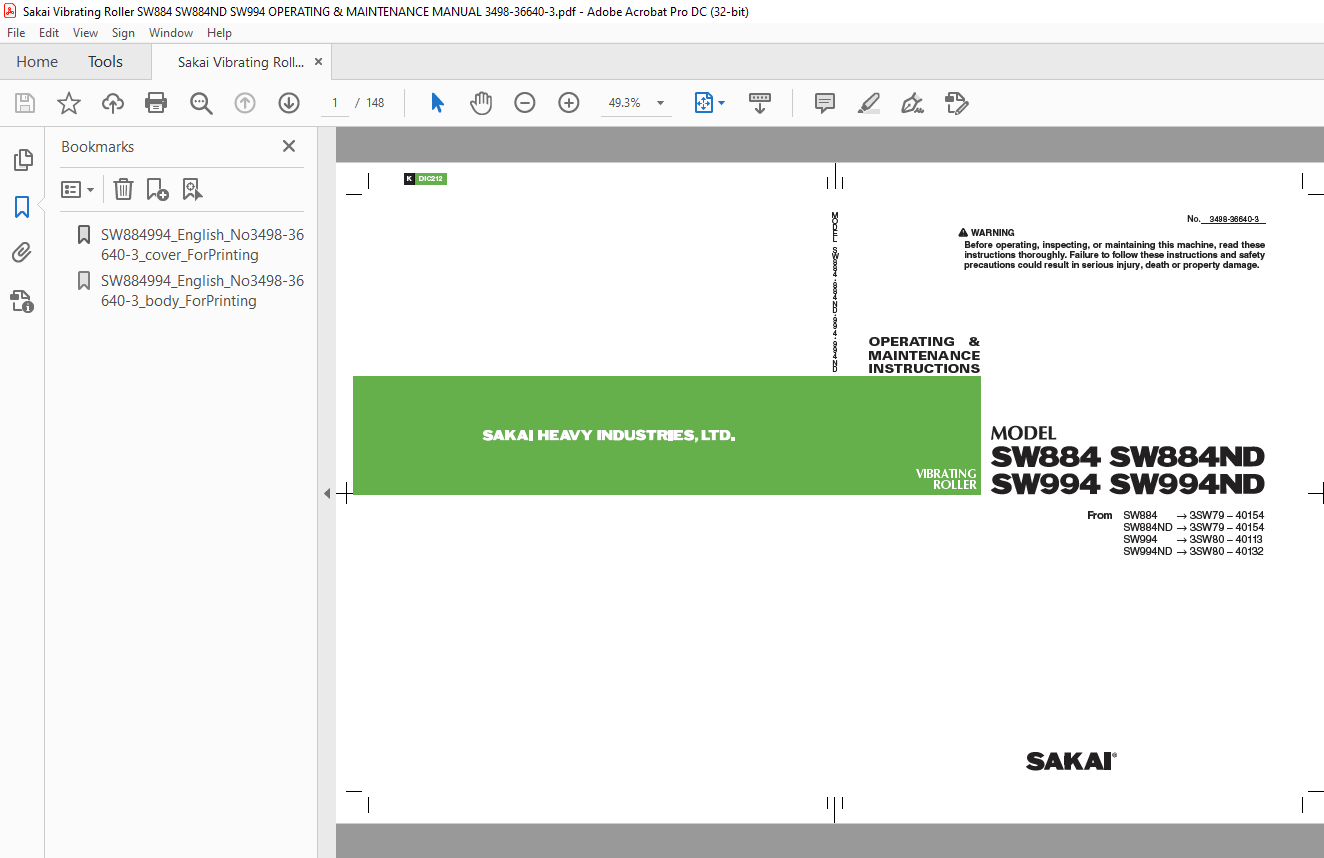Viewport: 1324px width, 858px height.
Task: Delete selected bookmark with trash icon
Action: click(123, 189)
